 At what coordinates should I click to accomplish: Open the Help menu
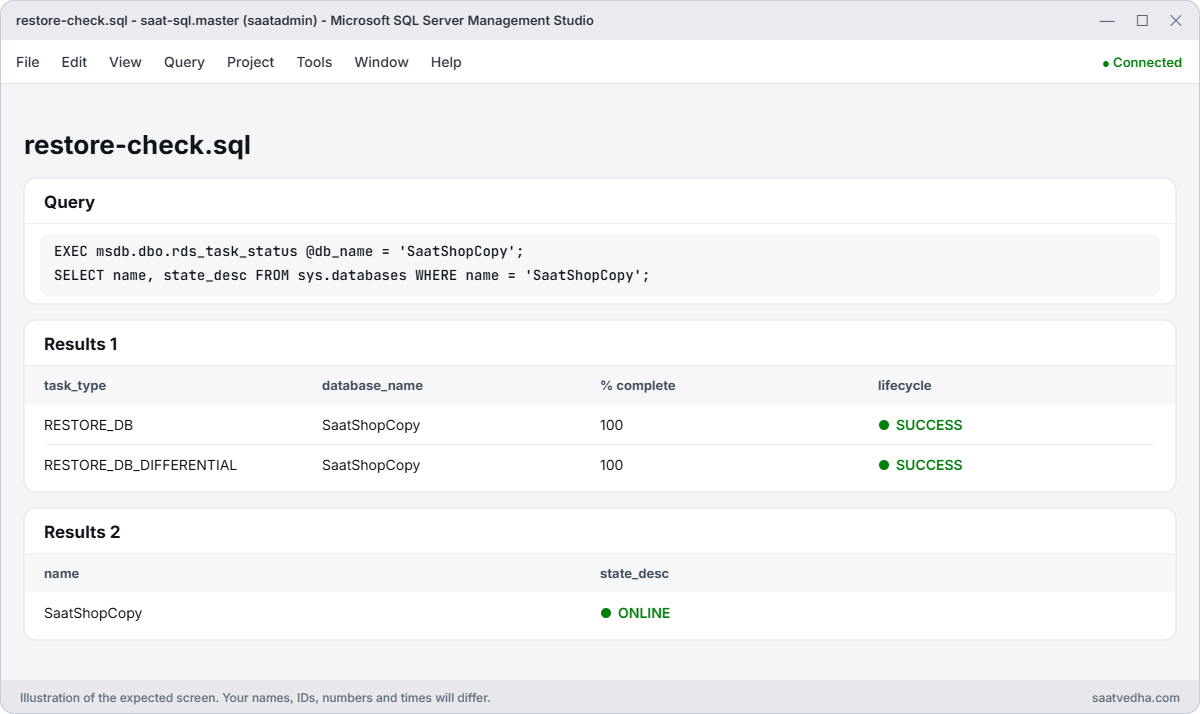click(x=446, y=62)
